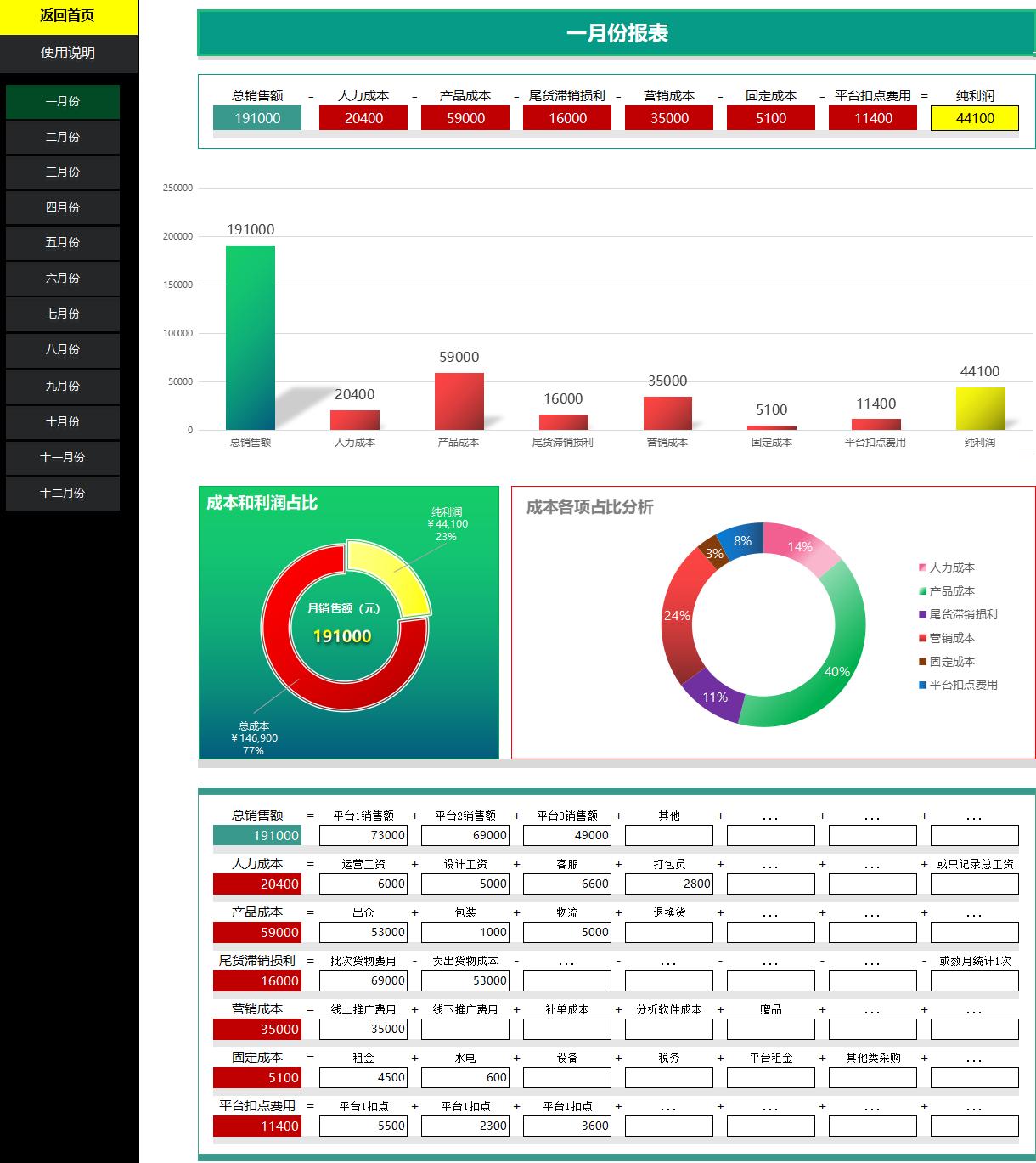This screenshot has width=1036, height=1163.
Task: Open the 五月份 monthly report
Action: coord(62,243)
